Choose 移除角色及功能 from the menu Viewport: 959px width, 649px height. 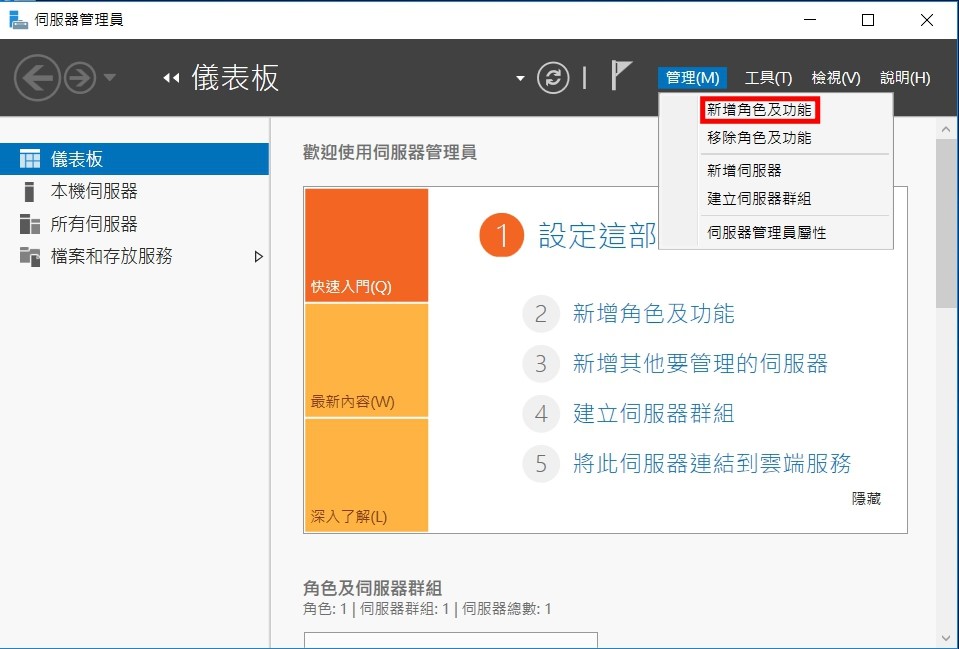click(759, 138)
